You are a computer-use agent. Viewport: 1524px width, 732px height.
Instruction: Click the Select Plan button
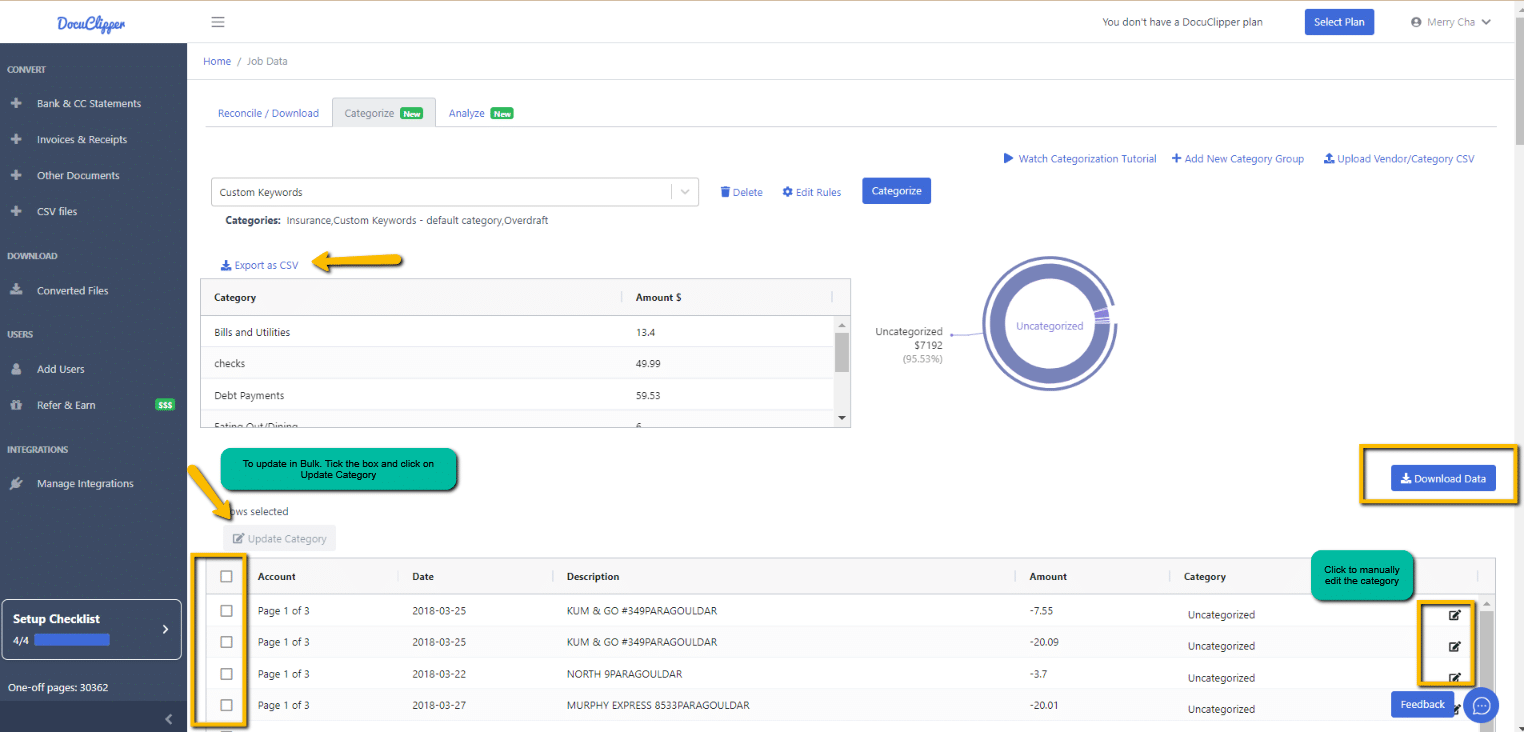click(1339, 22)
